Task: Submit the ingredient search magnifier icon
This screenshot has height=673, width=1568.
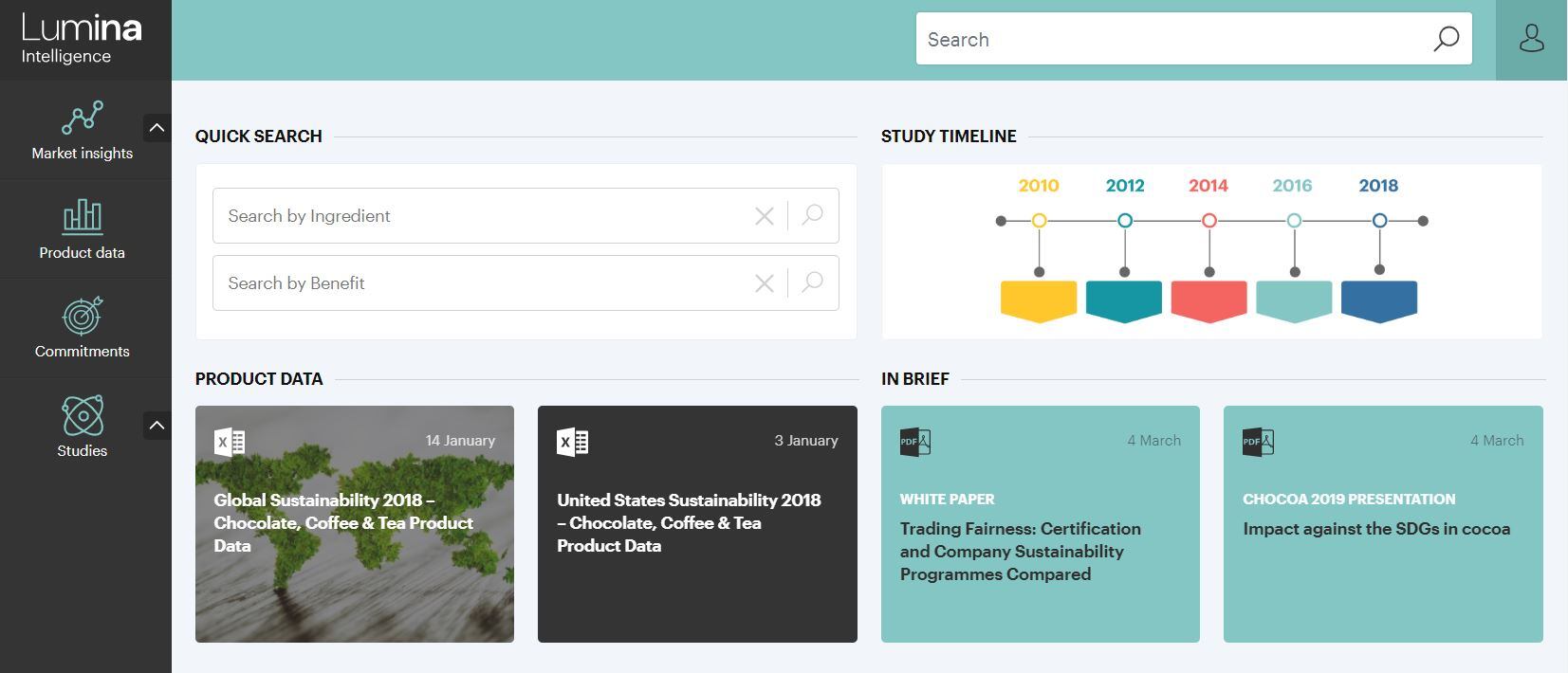Action: point(812,215)
